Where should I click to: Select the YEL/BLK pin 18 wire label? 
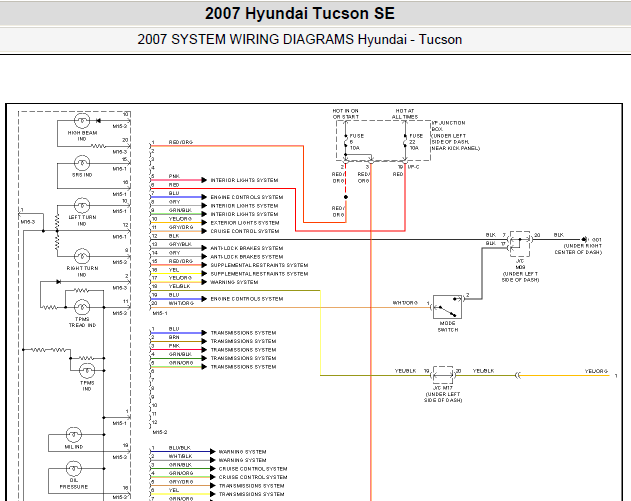click(x=179, y=287)
